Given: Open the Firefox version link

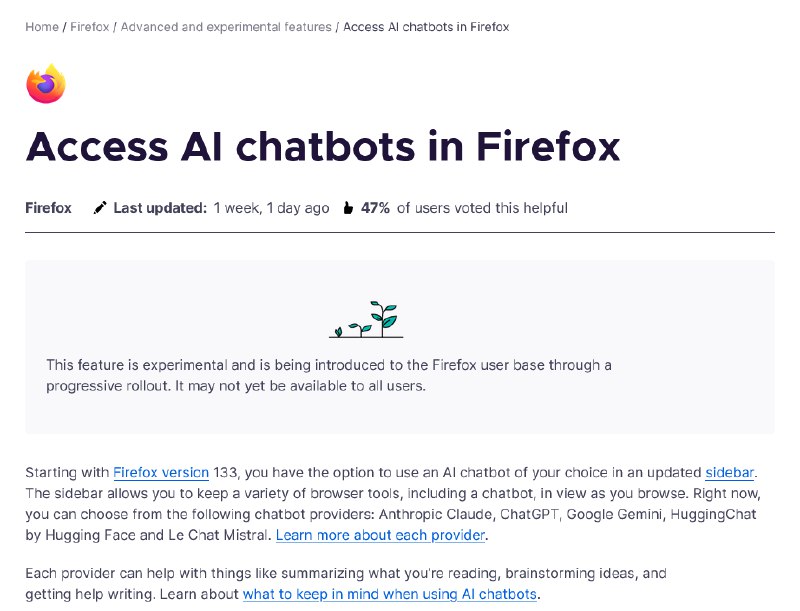Looking at the screenshot, I should coord(160,472).
